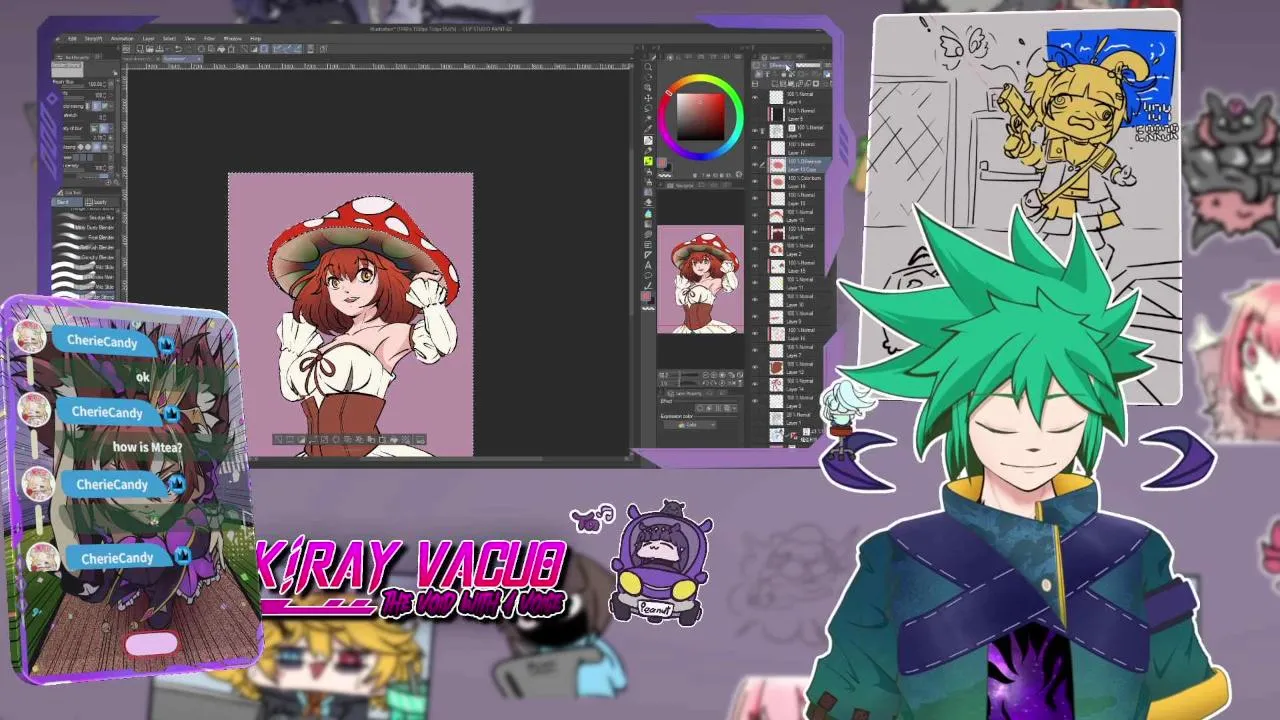Click the Save icon in command bar

tap(159, 49)
